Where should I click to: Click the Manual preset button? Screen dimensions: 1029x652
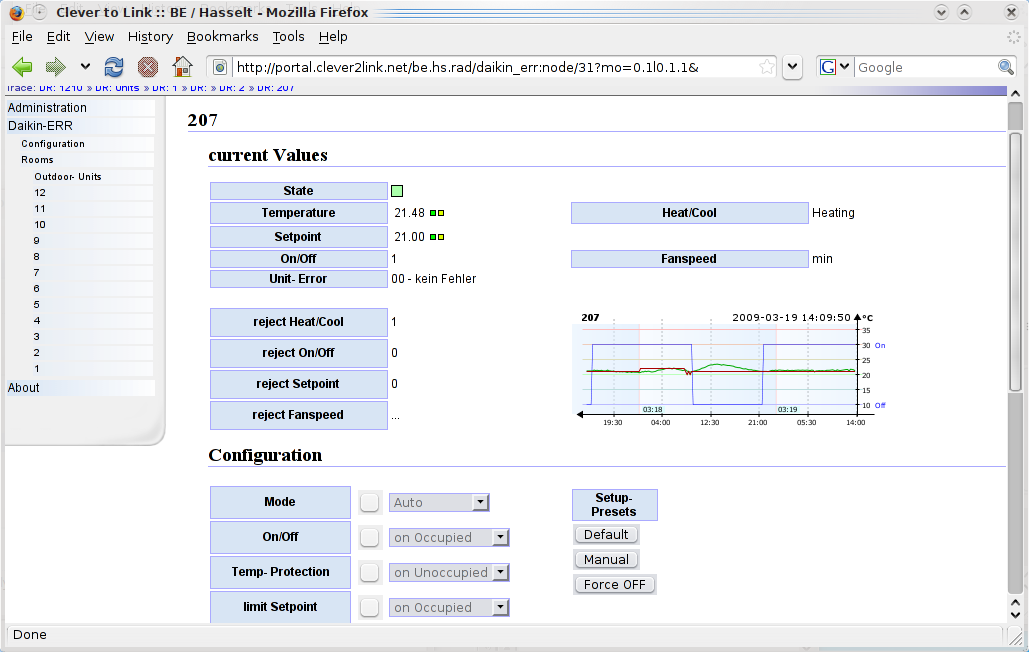pos(606,560)
